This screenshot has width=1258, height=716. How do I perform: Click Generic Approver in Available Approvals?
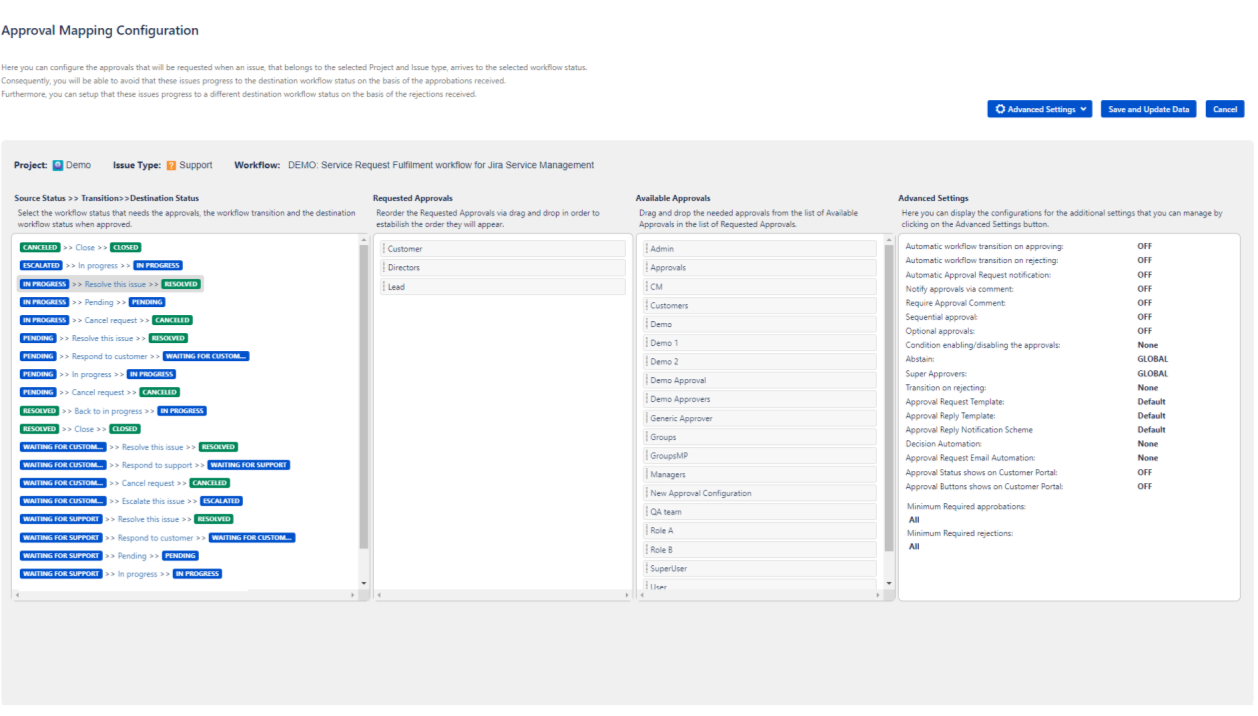click(759, 418)
